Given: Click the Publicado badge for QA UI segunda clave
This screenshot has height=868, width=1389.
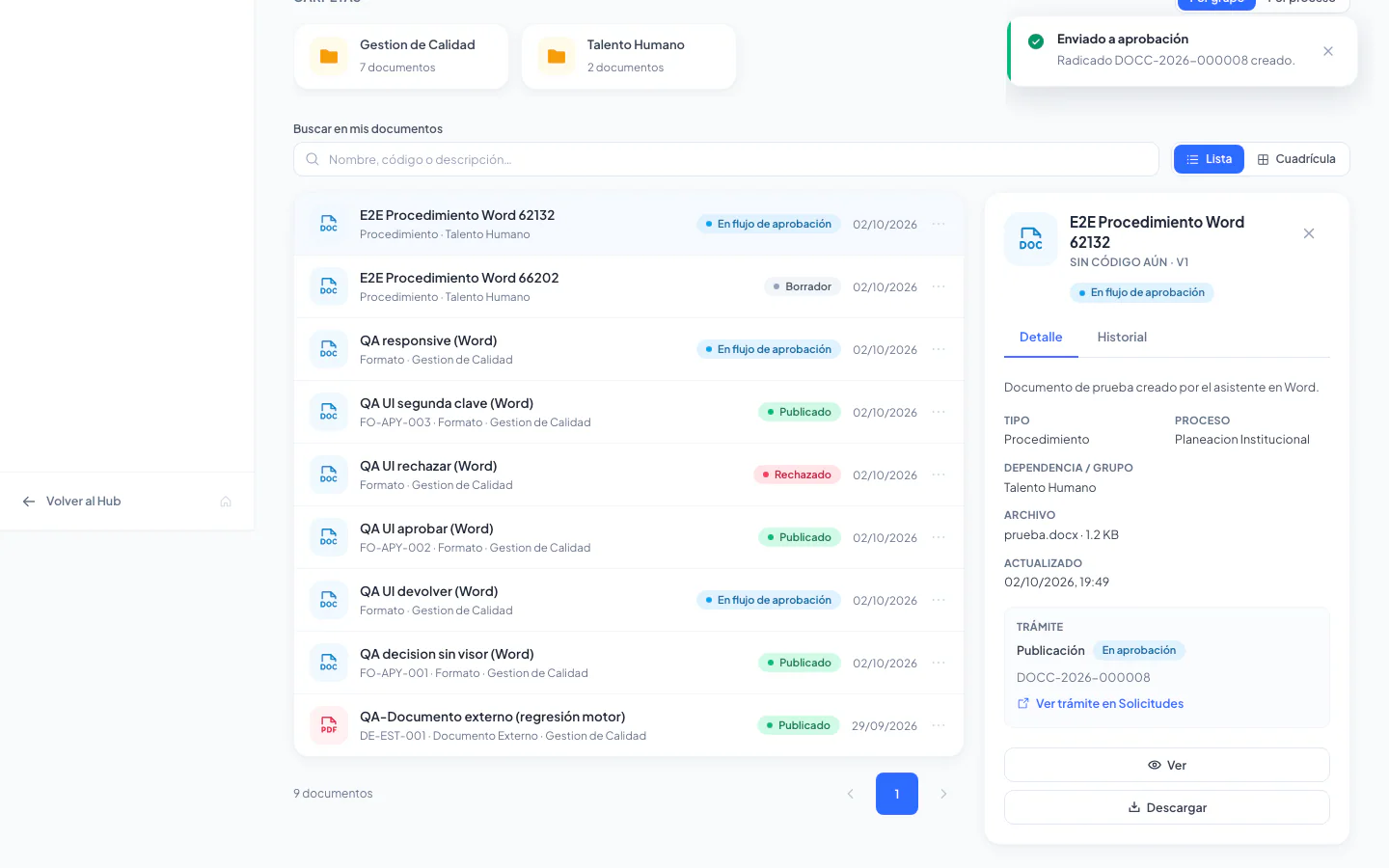Looking at the screenshot, I should click(800, 412).
